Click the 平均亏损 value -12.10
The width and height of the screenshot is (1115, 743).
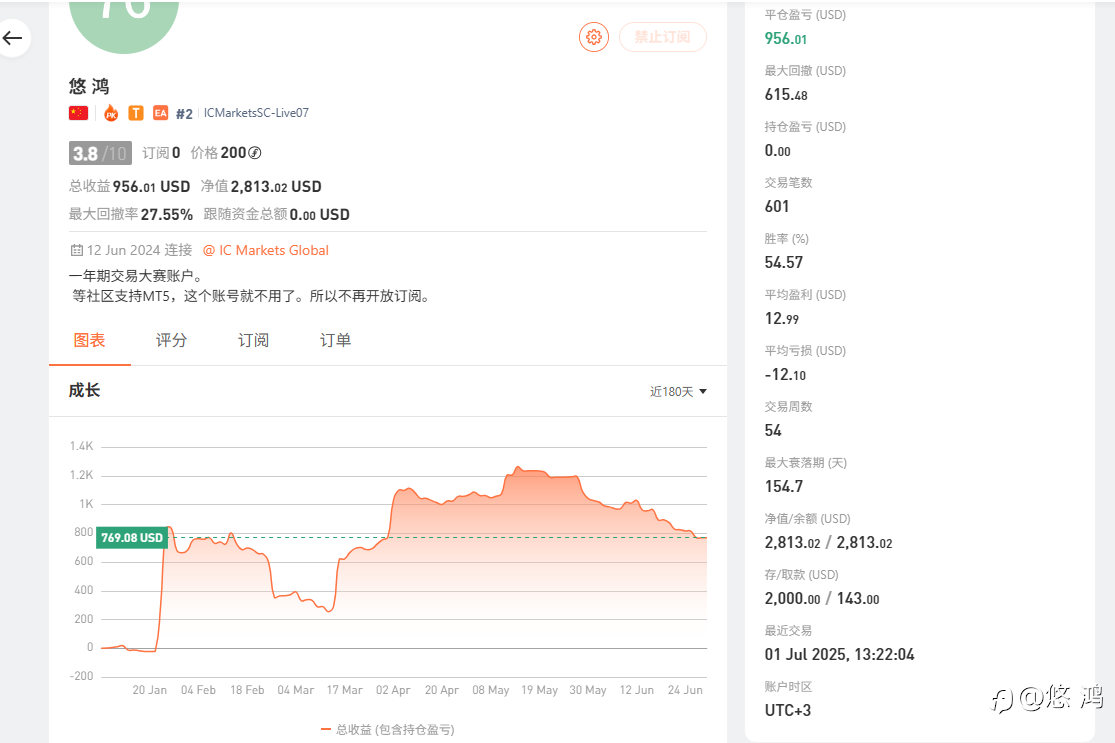pos(785,375)
